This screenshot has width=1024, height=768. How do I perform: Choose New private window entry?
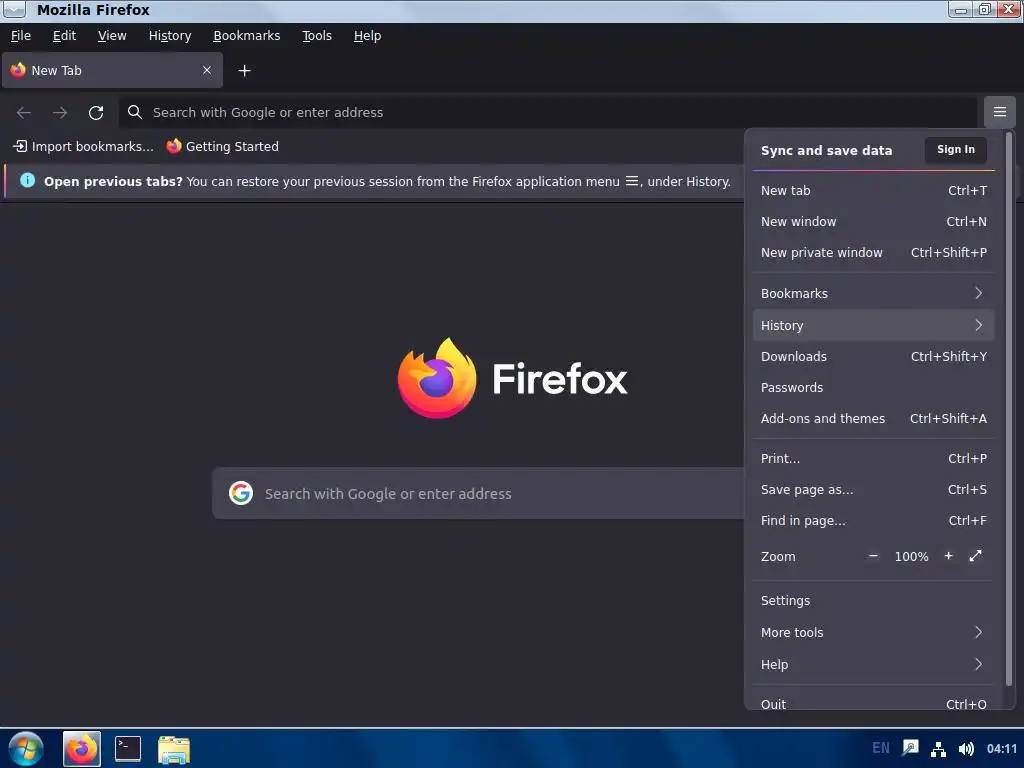(x=873, y=252)
